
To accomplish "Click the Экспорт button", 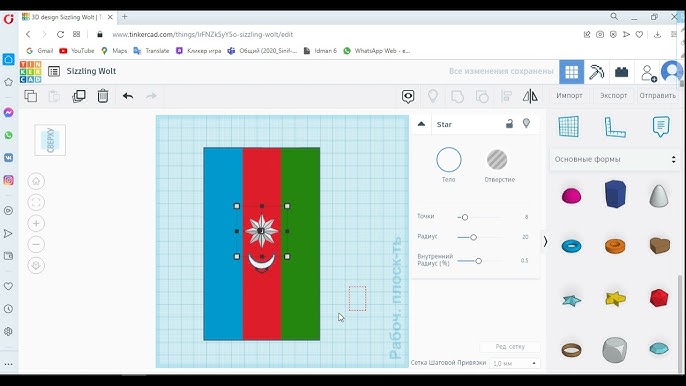I will pyautogui.click(x=613, y=95).
